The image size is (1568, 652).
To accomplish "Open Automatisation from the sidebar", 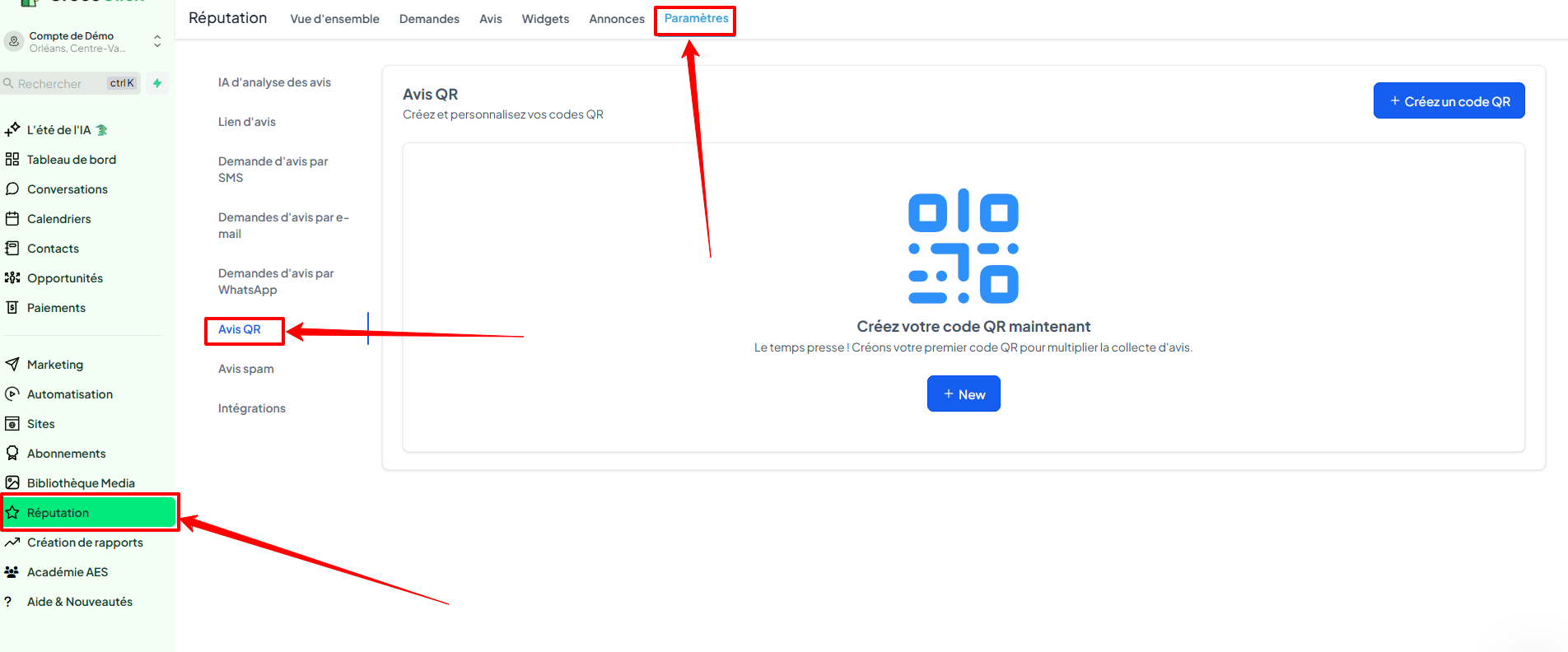I will click(x=70, y=394).
